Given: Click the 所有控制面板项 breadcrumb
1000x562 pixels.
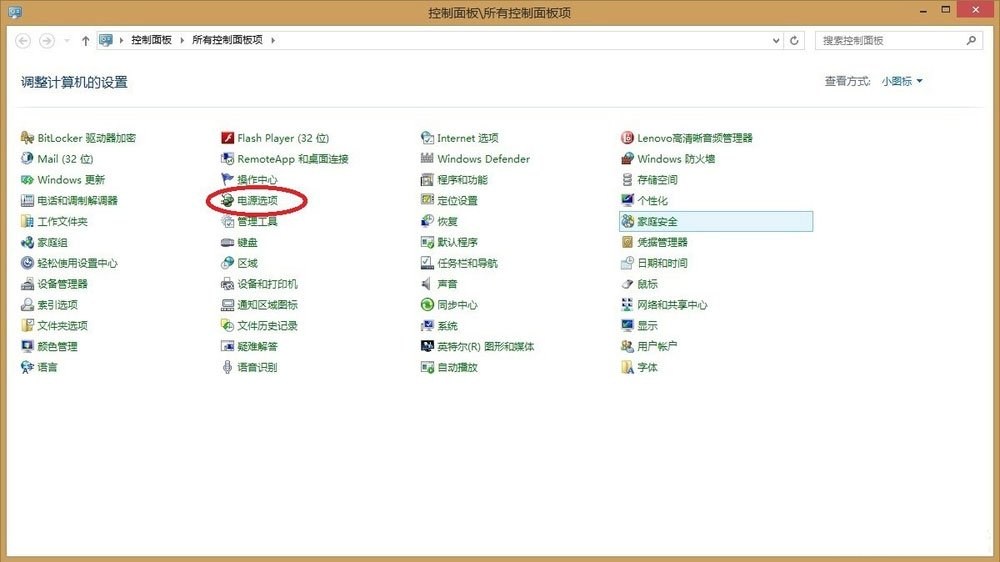Looking at the screenshot, I should (227, 40).
